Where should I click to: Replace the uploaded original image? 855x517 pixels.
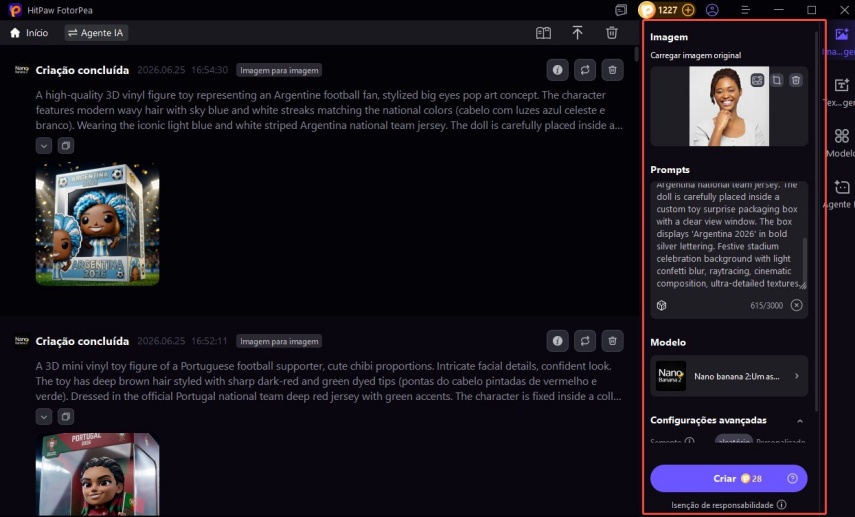coord(757,80)
